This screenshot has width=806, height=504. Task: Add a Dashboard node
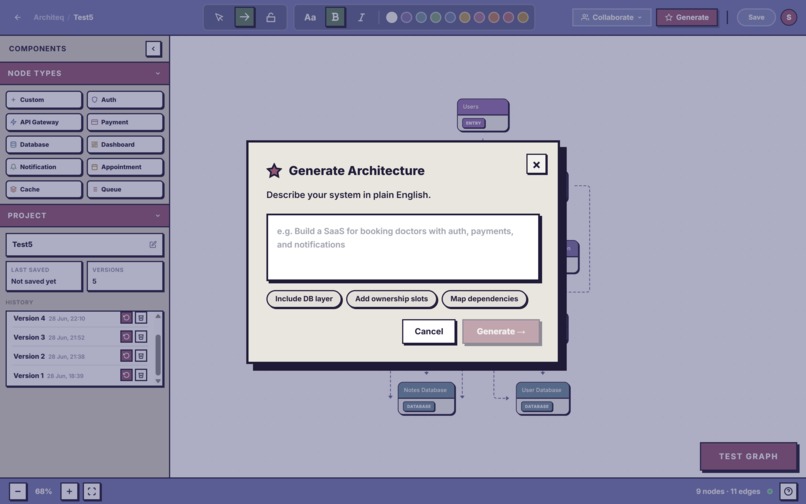[x=125, y=145]
